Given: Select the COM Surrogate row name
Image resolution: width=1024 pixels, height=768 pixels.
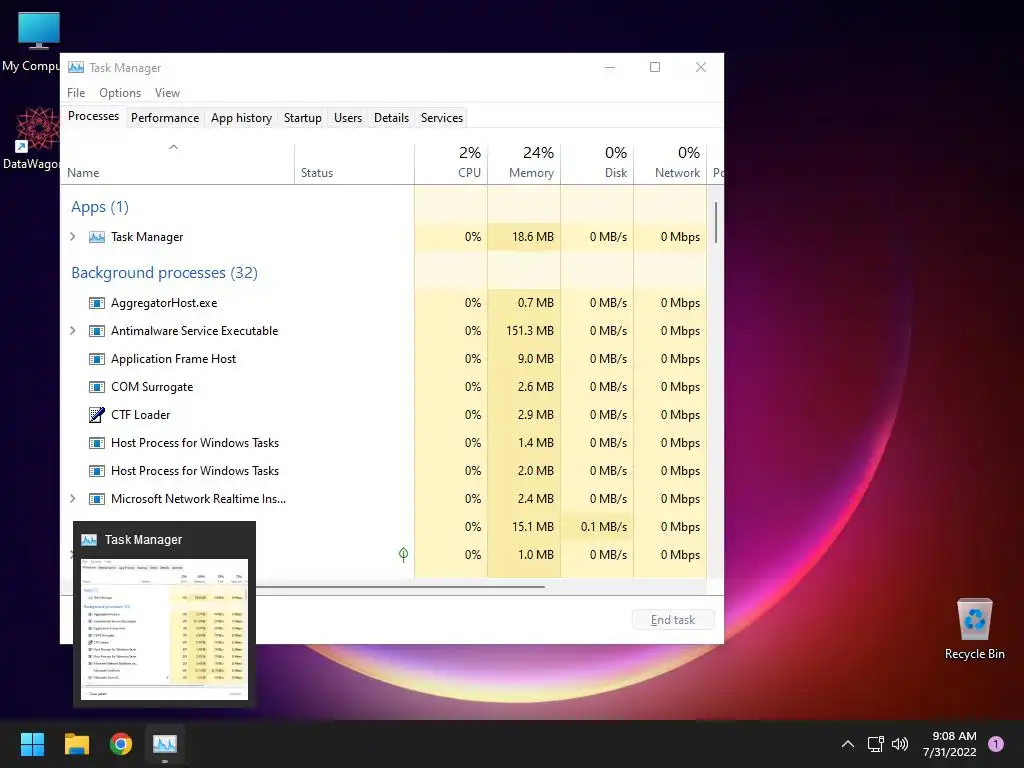Looking at the screenshot, I should [152, 387].
